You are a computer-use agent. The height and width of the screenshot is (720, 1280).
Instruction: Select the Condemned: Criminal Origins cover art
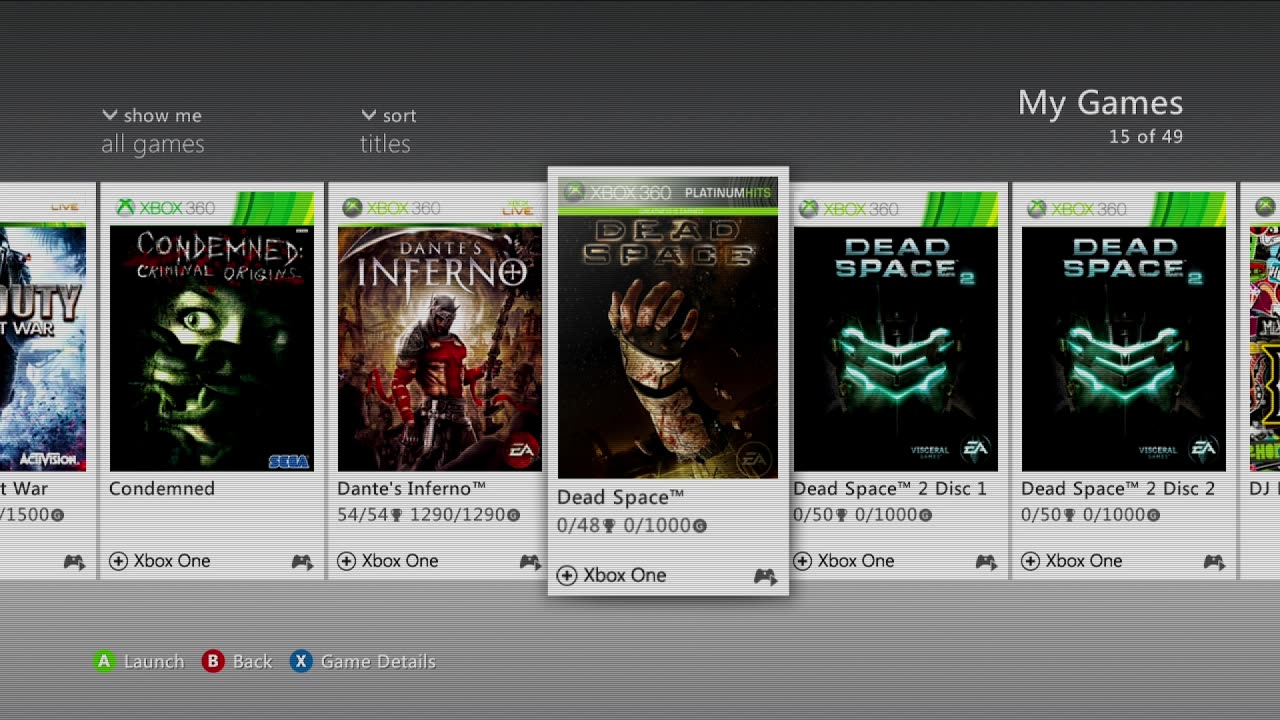pos(212,348)
